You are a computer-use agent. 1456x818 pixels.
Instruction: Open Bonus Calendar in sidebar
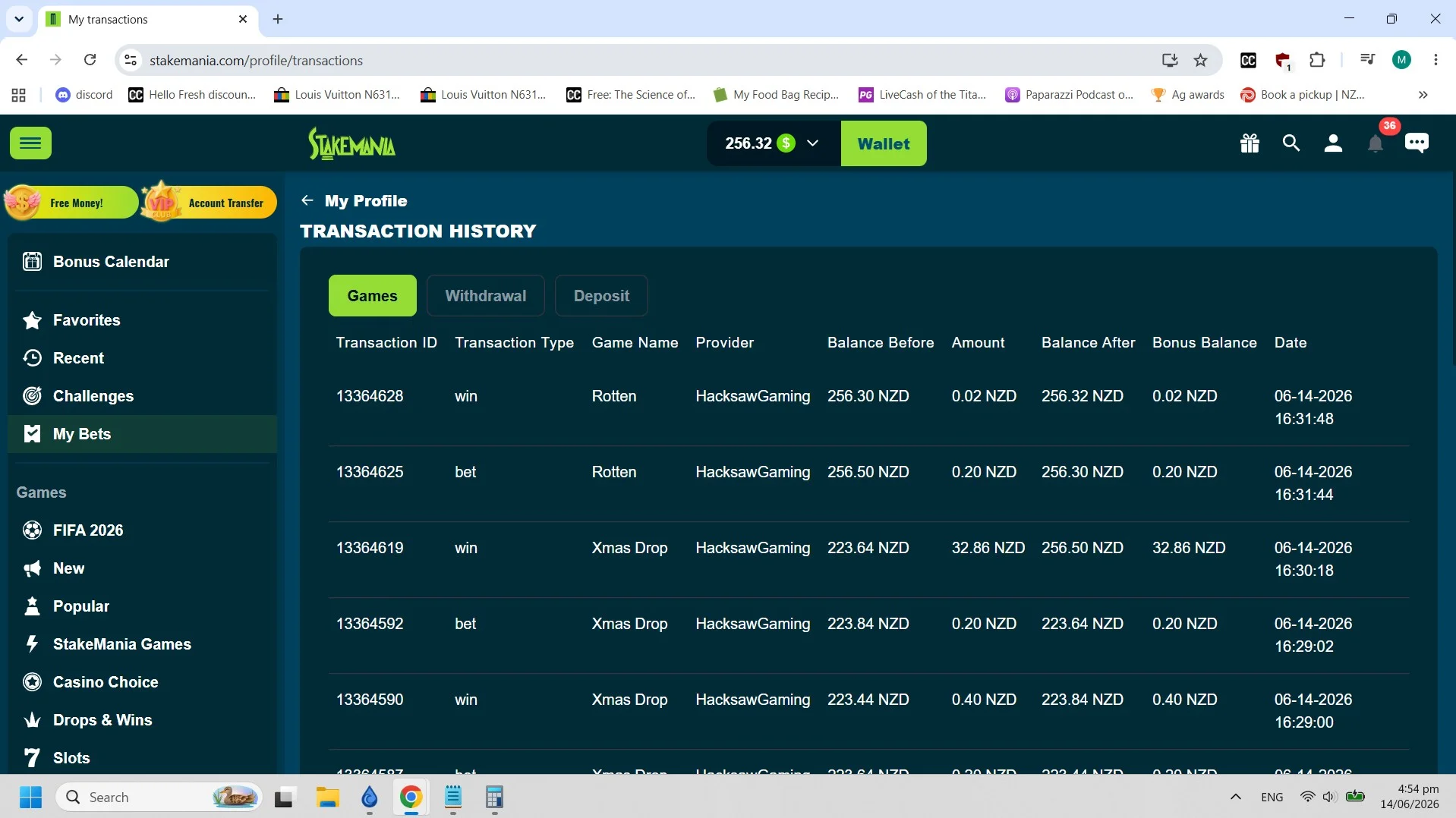point(111,262)
